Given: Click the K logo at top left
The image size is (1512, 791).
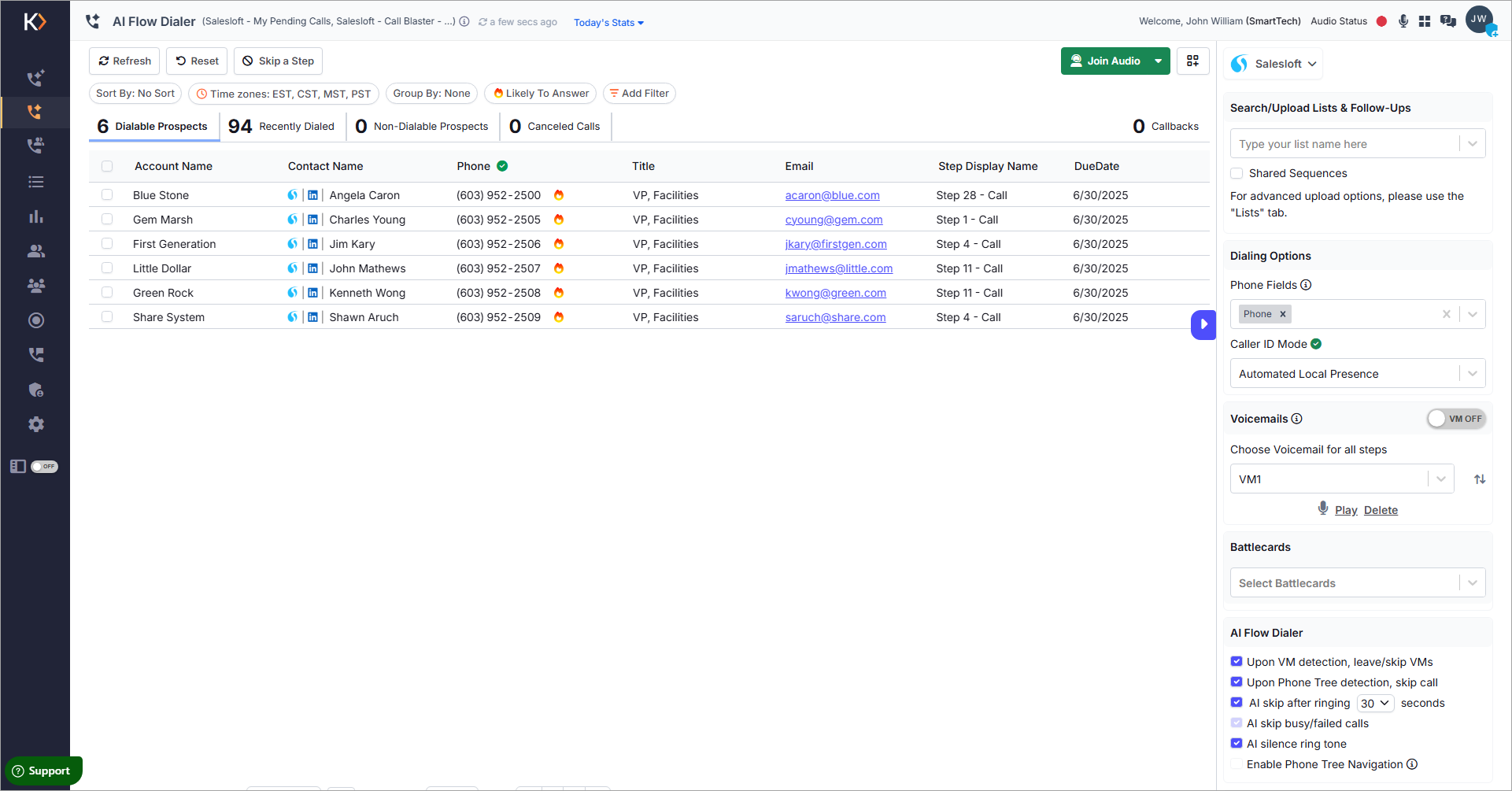Looking at the screenshot, I should (x=35, y=21).
